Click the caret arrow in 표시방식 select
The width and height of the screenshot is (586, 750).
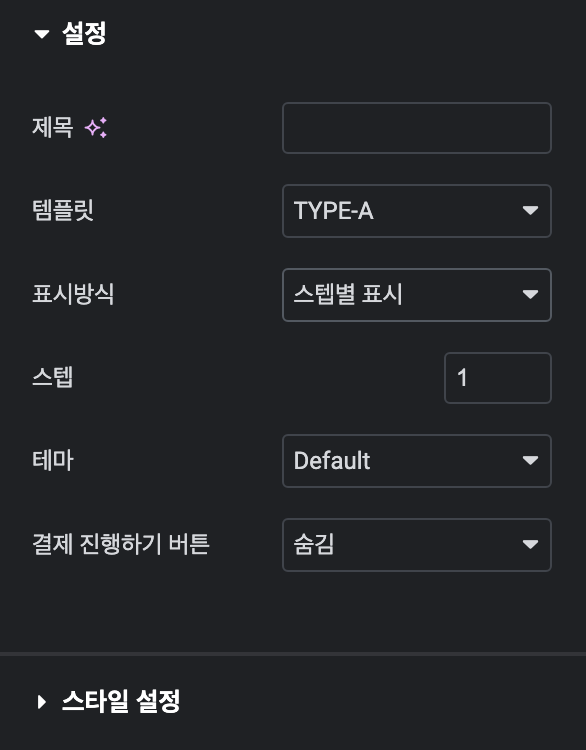pyautogui.click(x=530, y=294)
